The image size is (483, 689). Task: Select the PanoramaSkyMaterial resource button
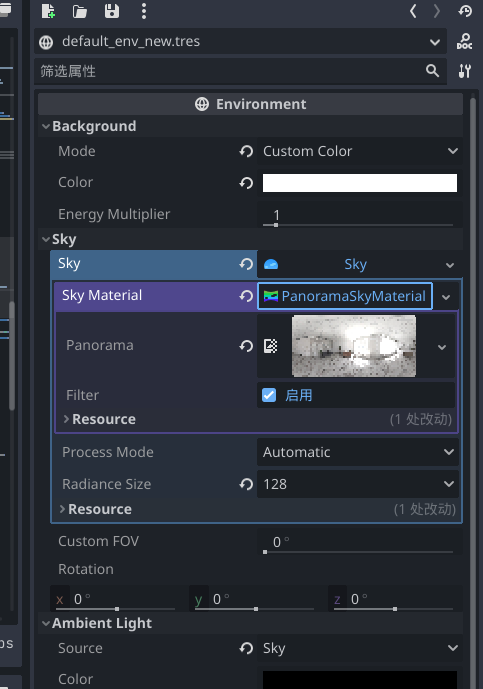(x=345, y=296)
